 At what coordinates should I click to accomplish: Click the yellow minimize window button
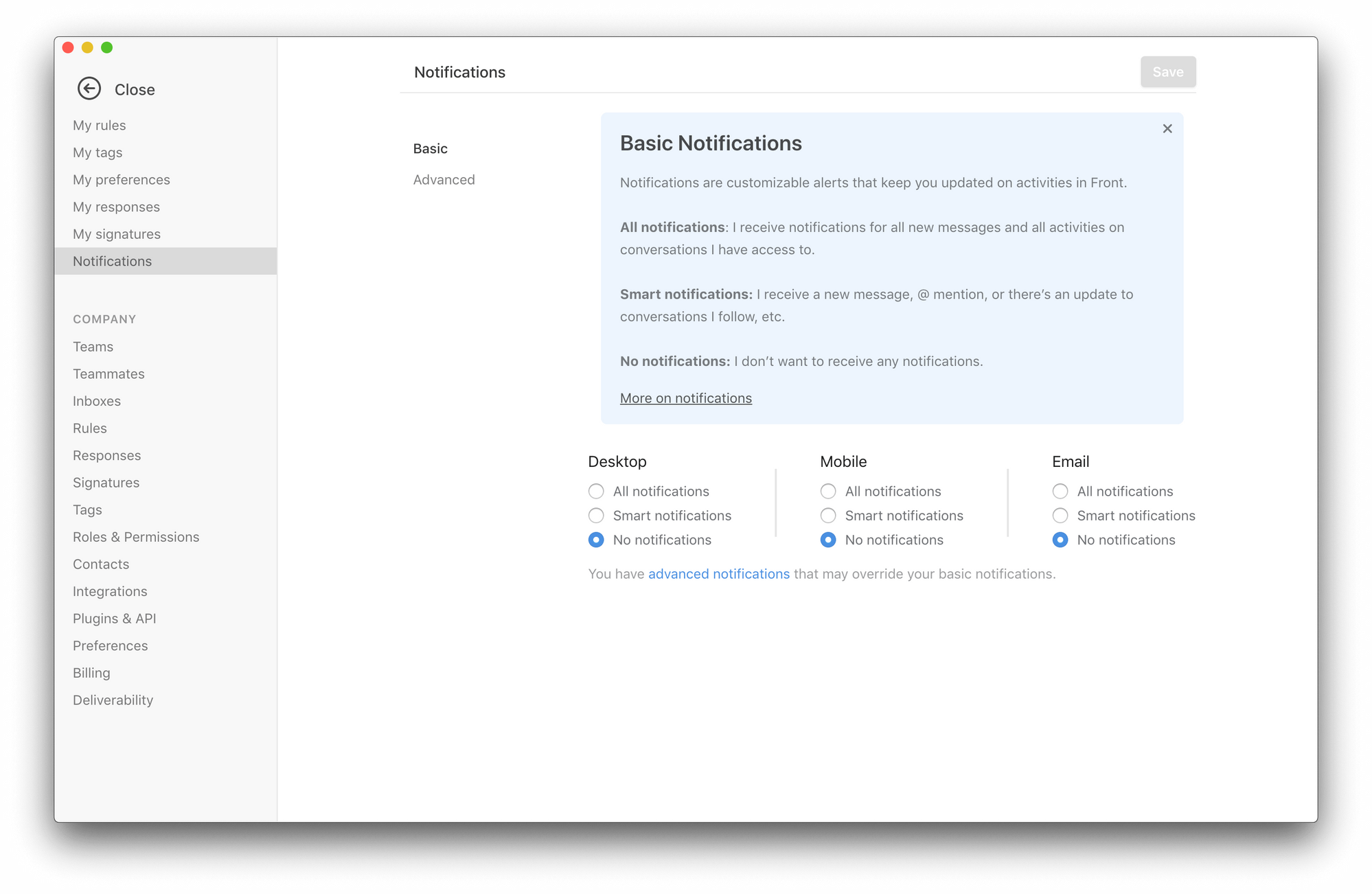click(87, 47)
